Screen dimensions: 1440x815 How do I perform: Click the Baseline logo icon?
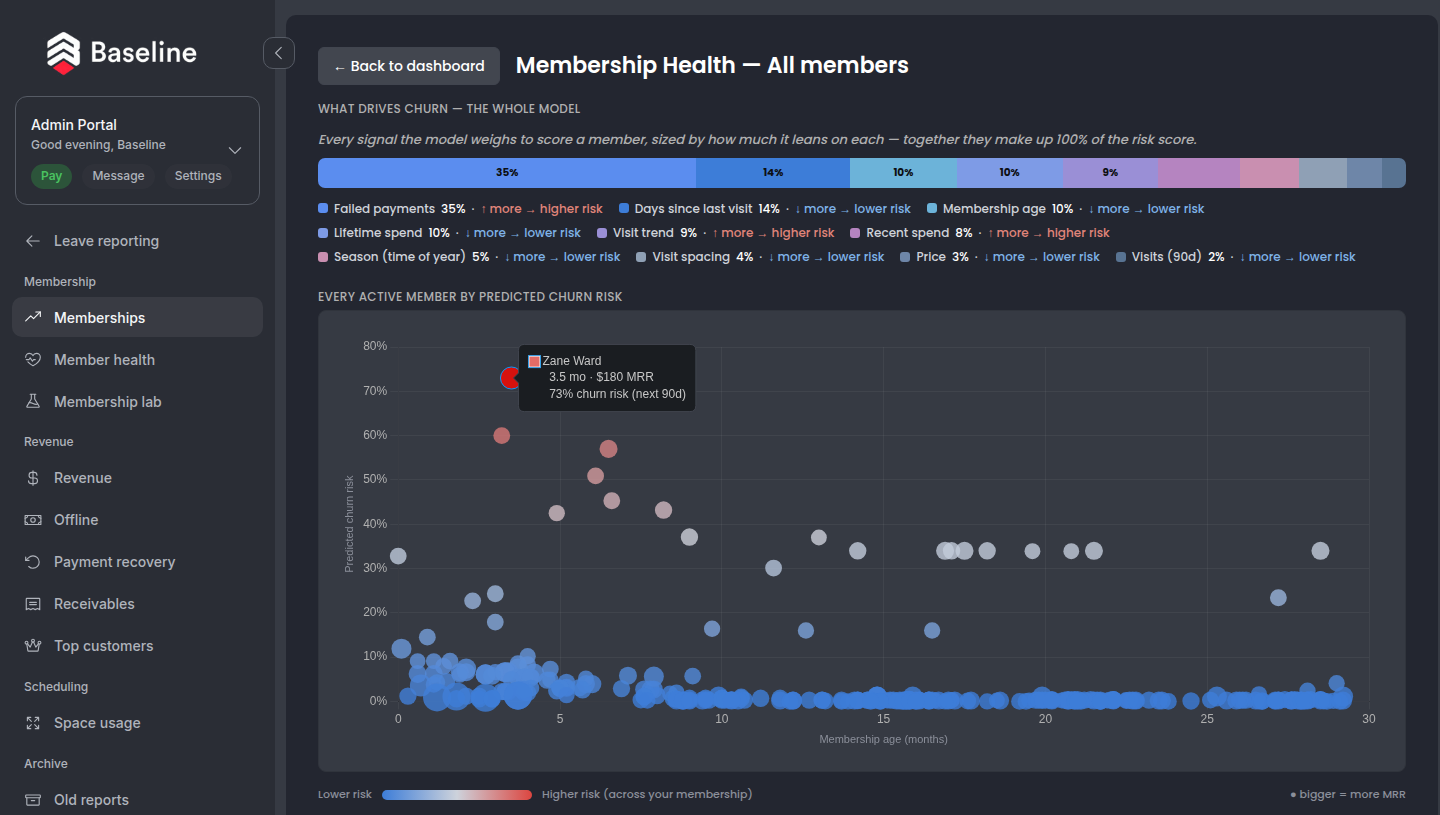63,53
